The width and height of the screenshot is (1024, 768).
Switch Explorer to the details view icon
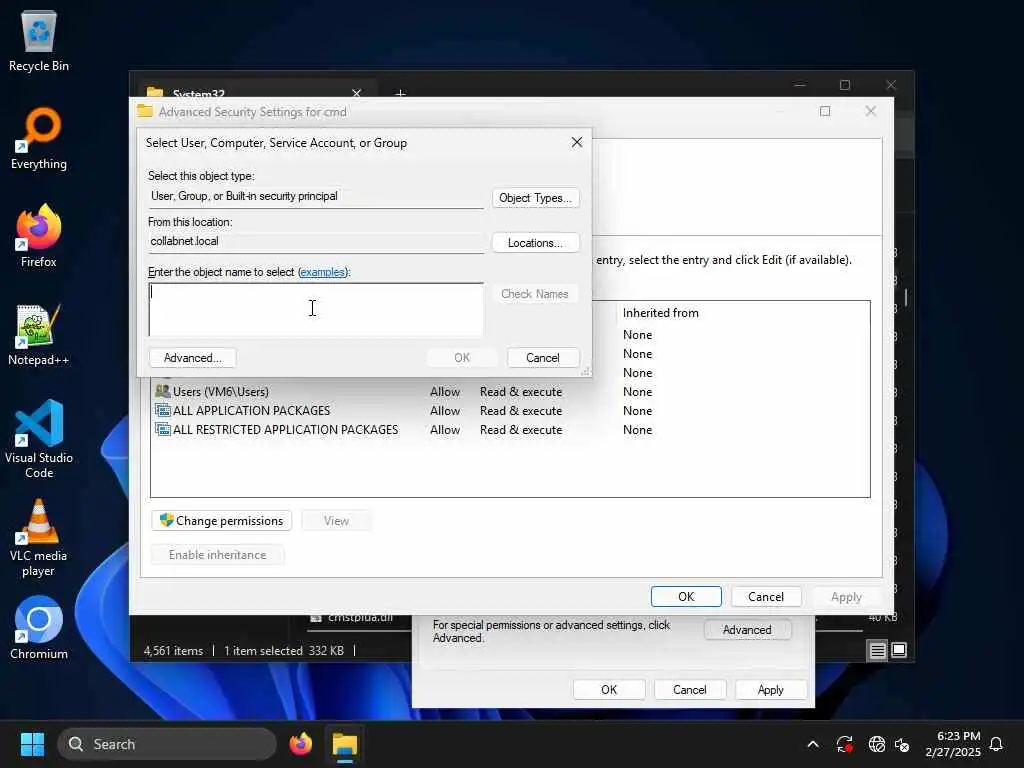click(877, 650)
